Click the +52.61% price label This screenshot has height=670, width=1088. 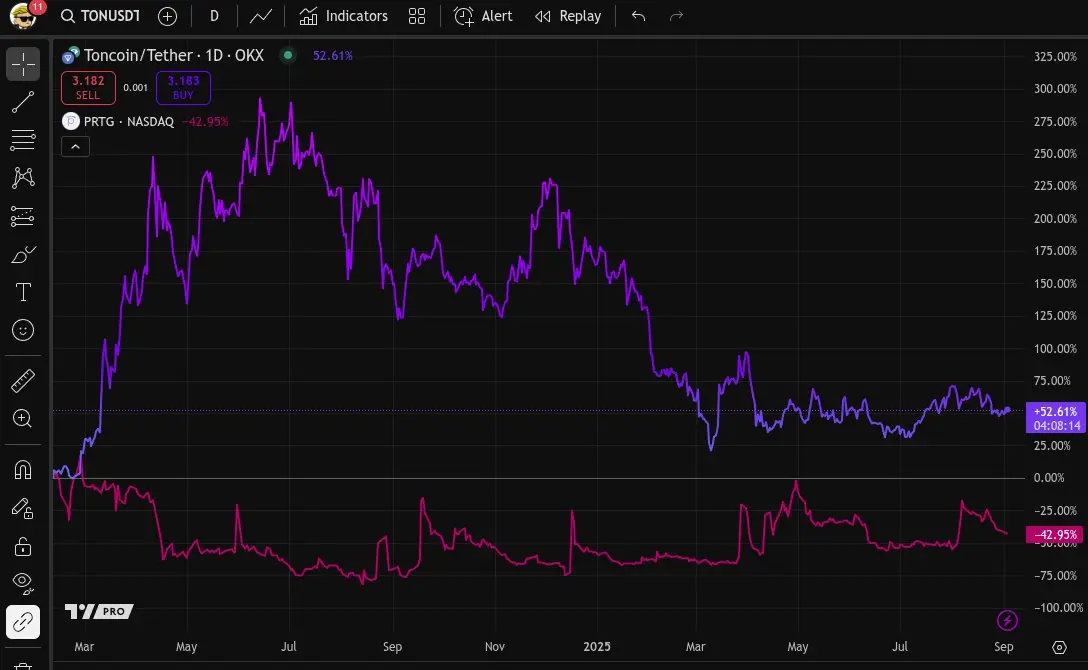[x=1055, y=418]
